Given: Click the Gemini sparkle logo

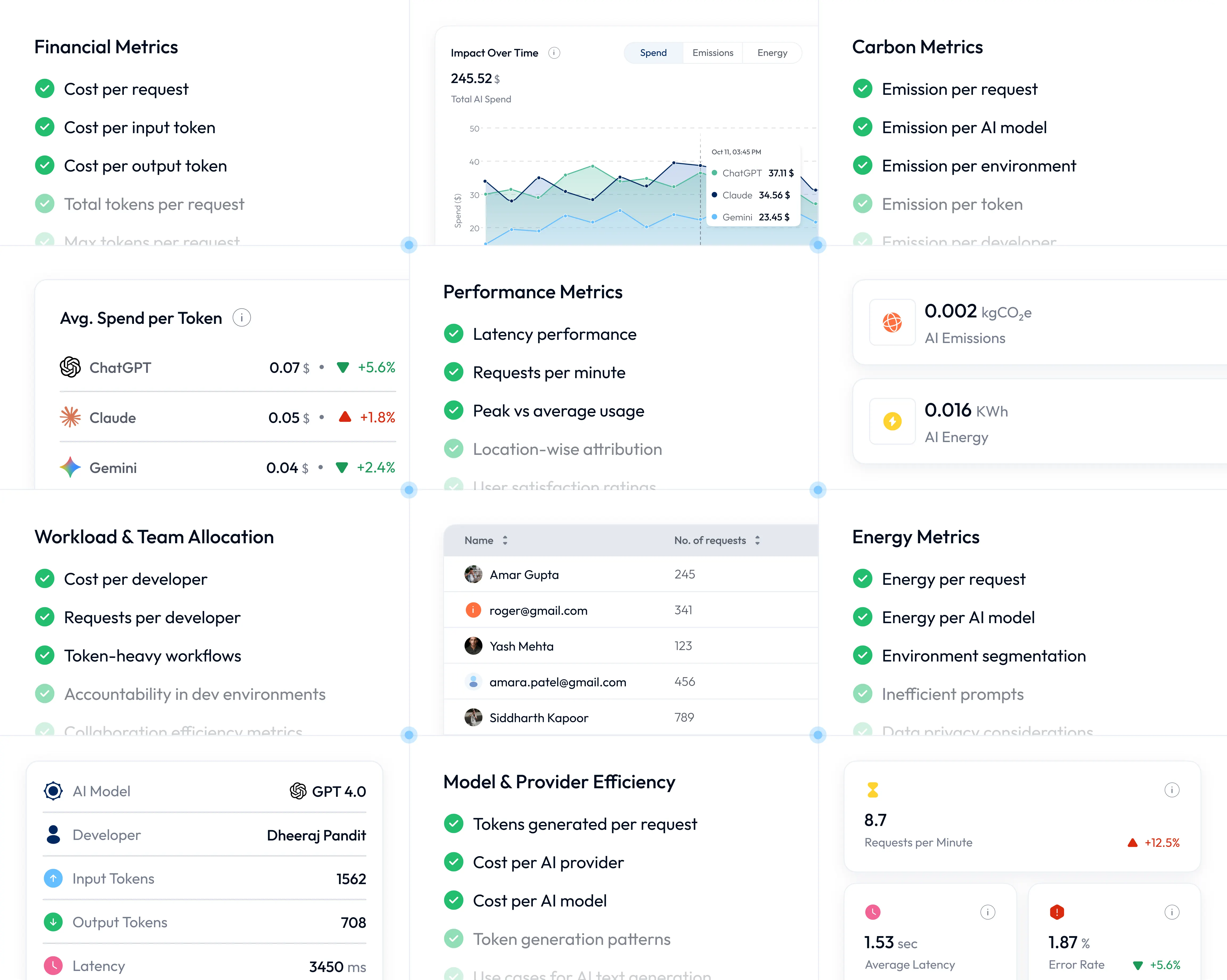Looking at the screenshot, I should (x=70, y=467).
